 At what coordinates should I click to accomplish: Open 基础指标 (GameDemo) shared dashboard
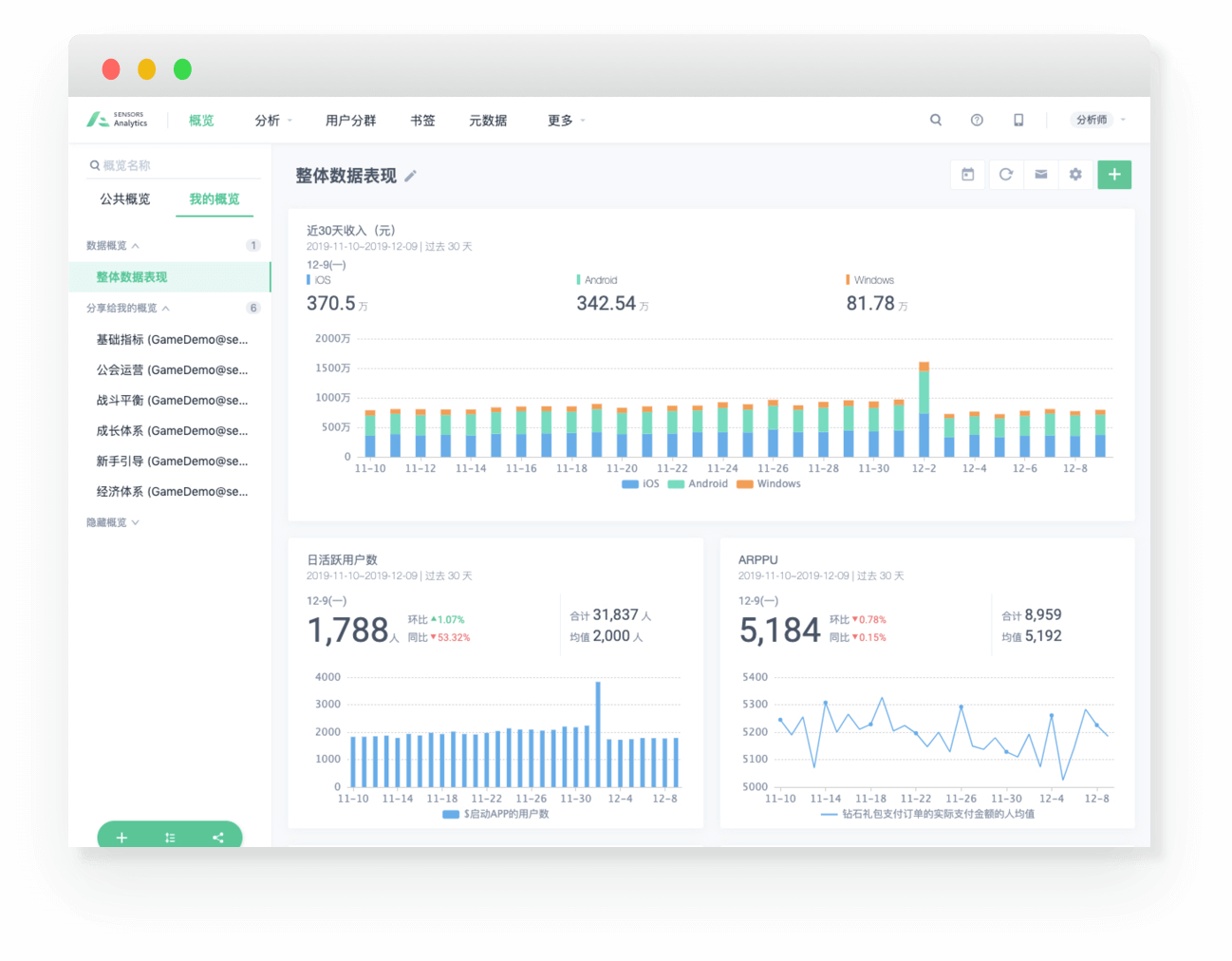pos(172,340)
